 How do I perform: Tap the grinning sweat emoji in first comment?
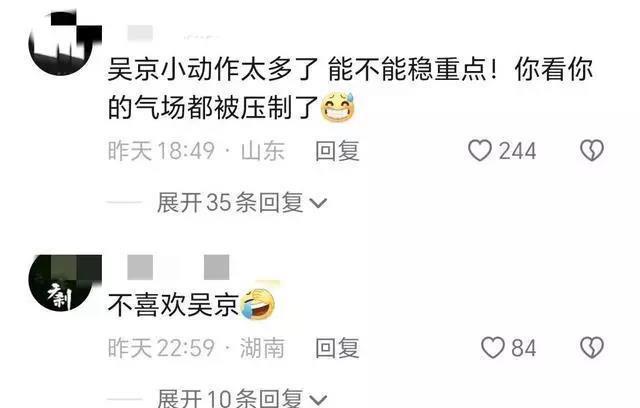click(x=338, y=107)
